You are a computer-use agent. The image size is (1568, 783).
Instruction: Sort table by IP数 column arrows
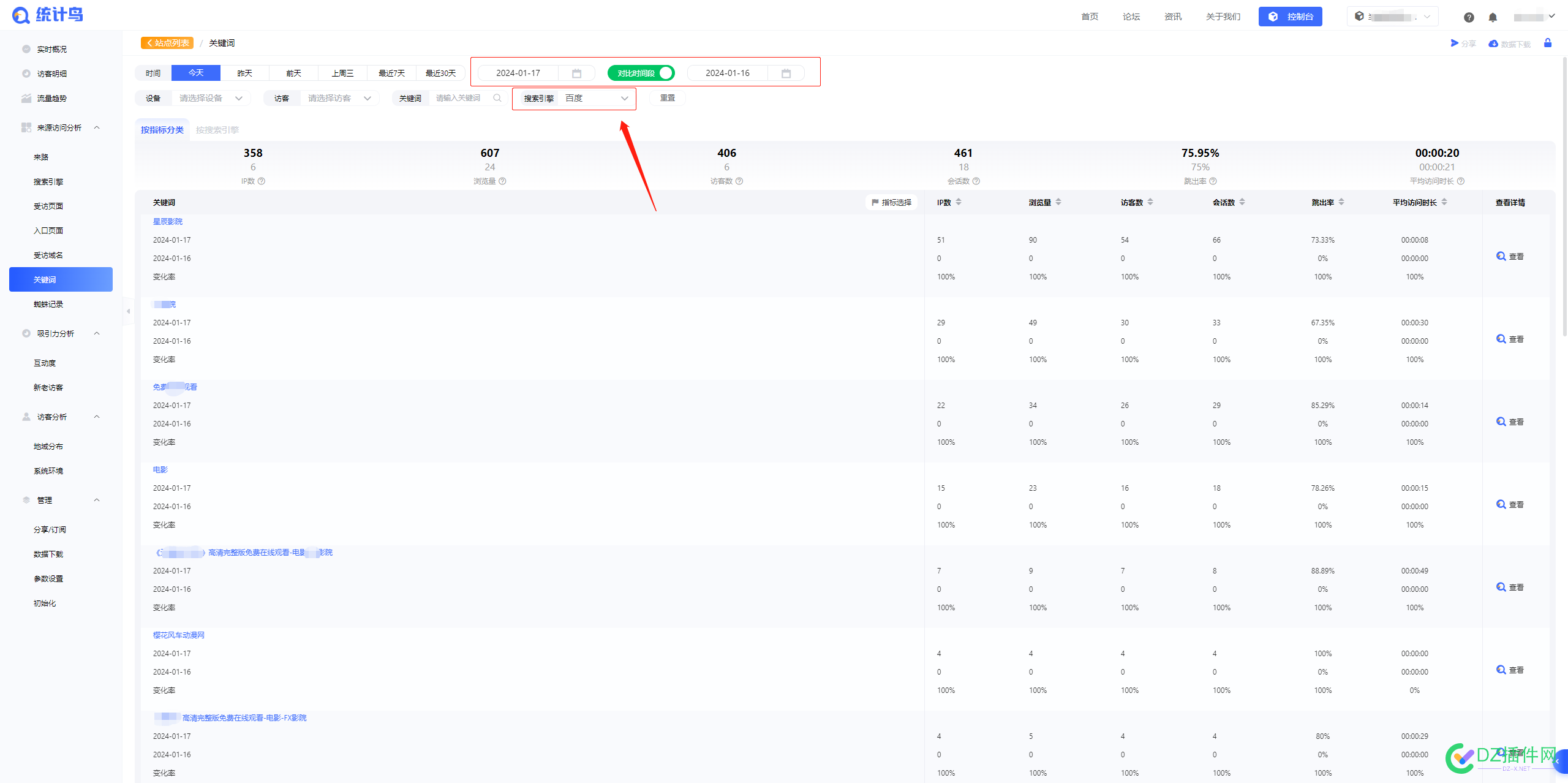coord(959,202)
